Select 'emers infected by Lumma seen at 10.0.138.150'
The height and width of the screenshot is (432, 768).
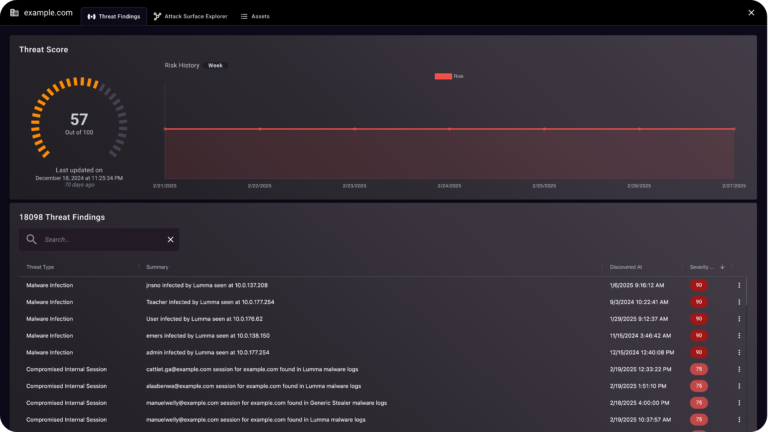(208, 336)
